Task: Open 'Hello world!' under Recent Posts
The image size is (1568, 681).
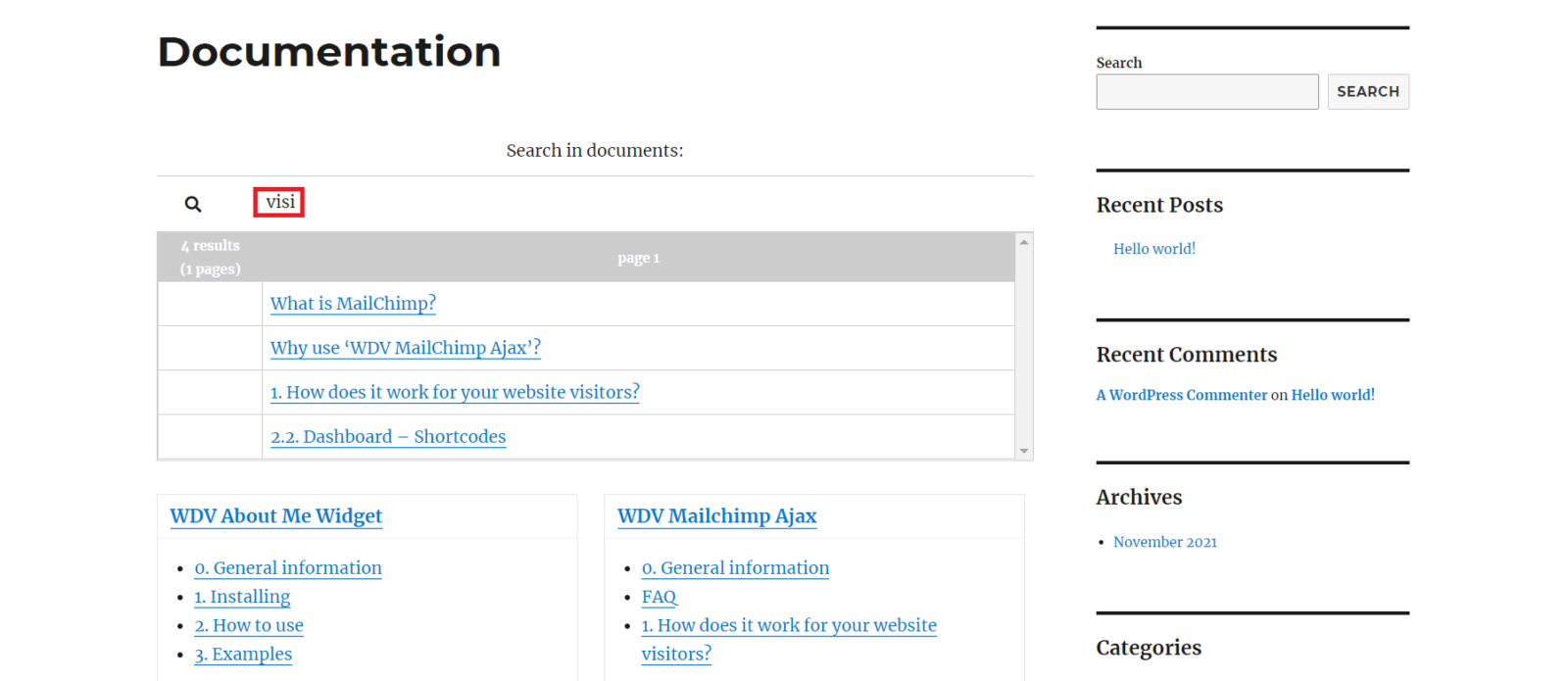Action: click(x=1153, y=249)
